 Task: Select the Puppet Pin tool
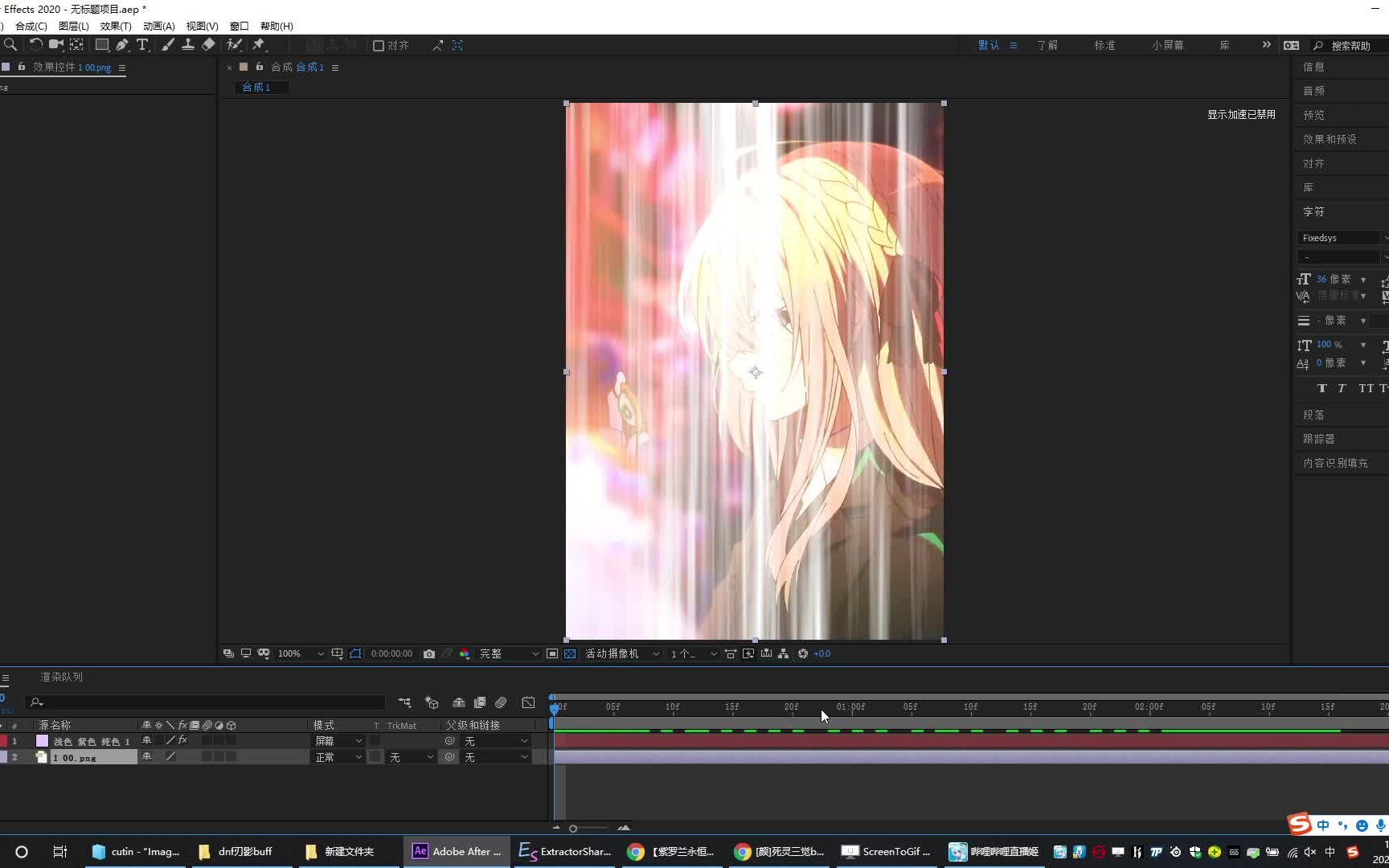click(259, 45)
